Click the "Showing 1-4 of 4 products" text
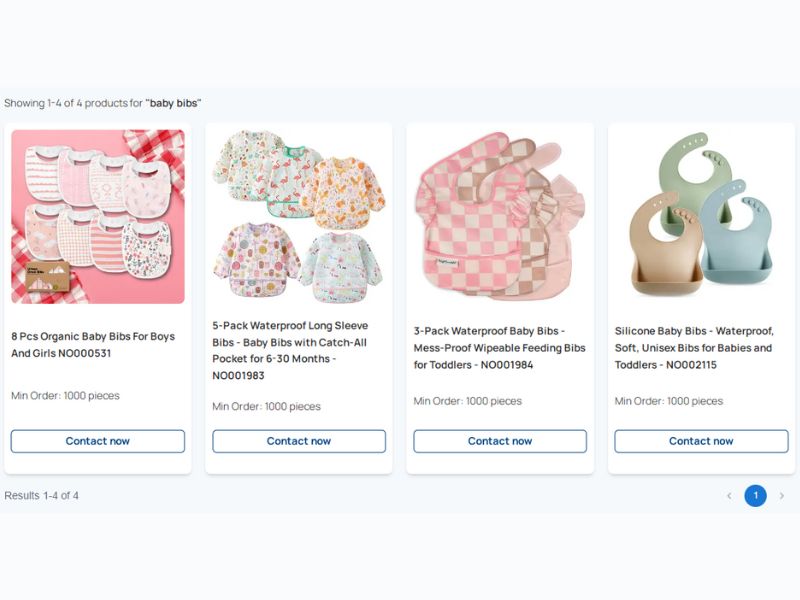This screenshot has width=800, height=600. pos(102,103)
